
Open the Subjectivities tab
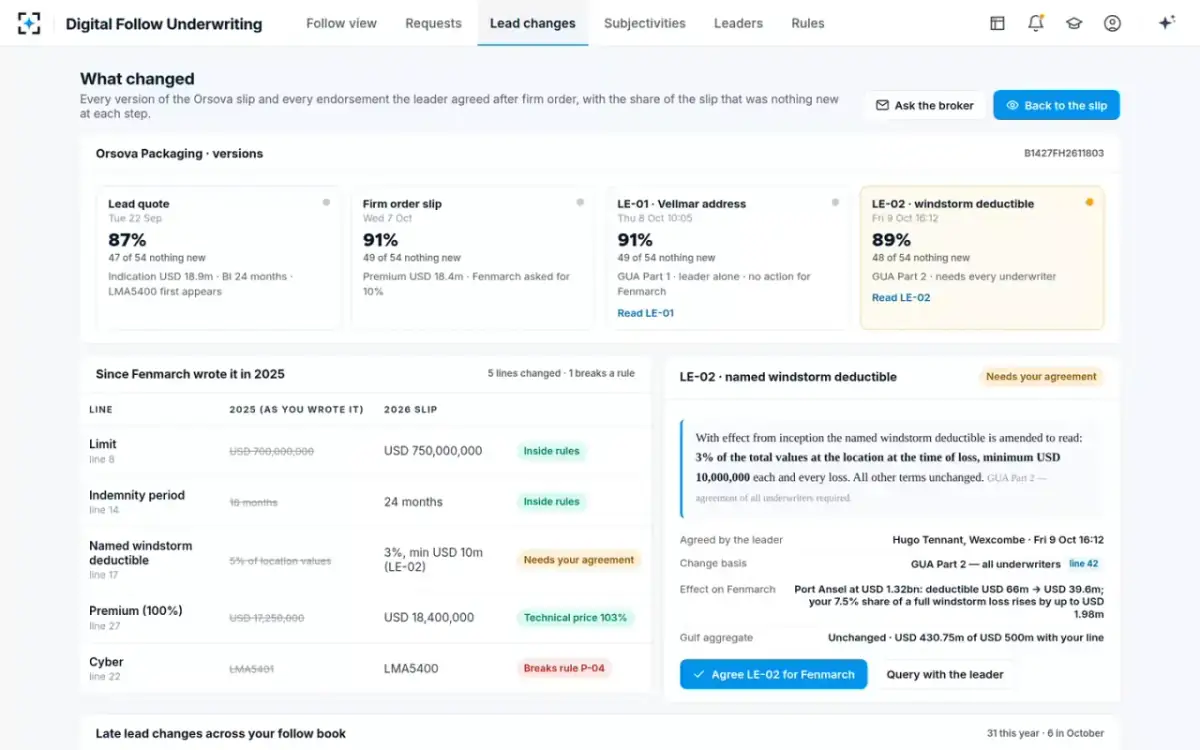click(x=645, y=23)
